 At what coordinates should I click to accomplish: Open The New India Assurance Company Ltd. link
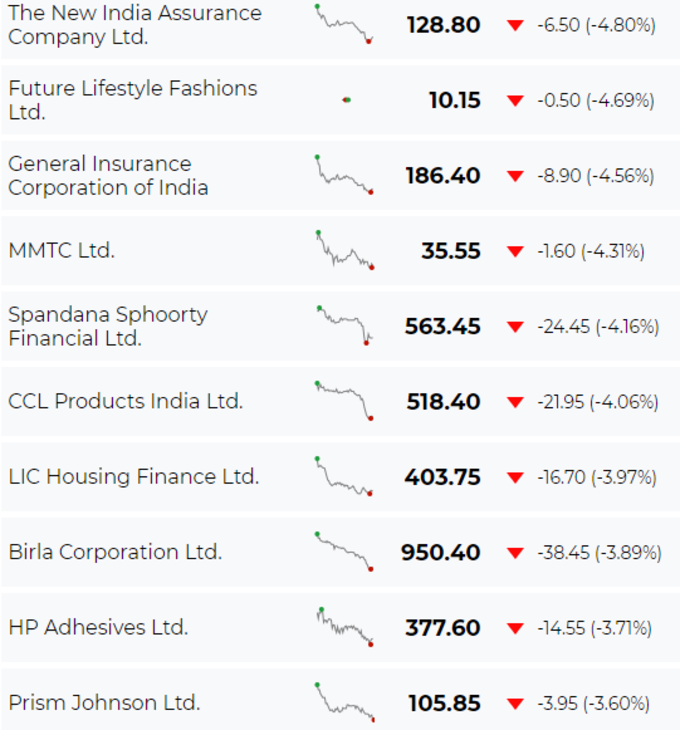[x=135, y=25]
